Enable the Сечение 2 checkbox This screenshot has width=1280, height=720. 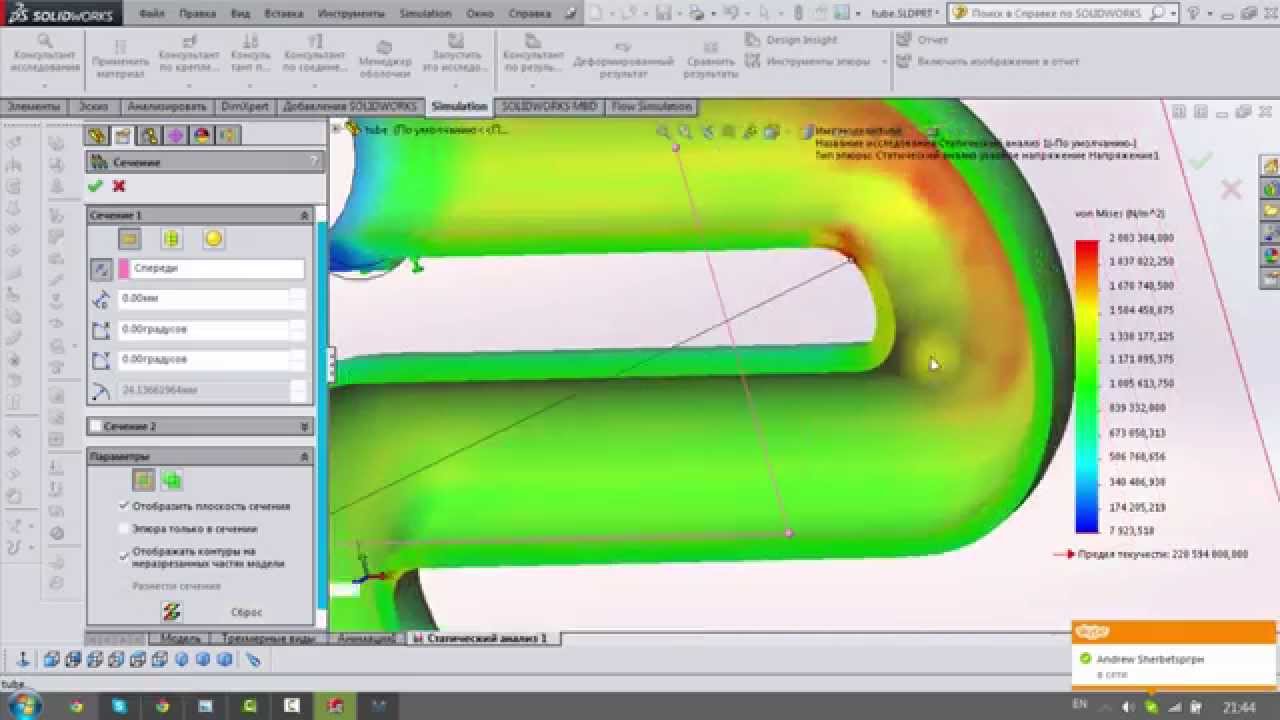point(96,426)
